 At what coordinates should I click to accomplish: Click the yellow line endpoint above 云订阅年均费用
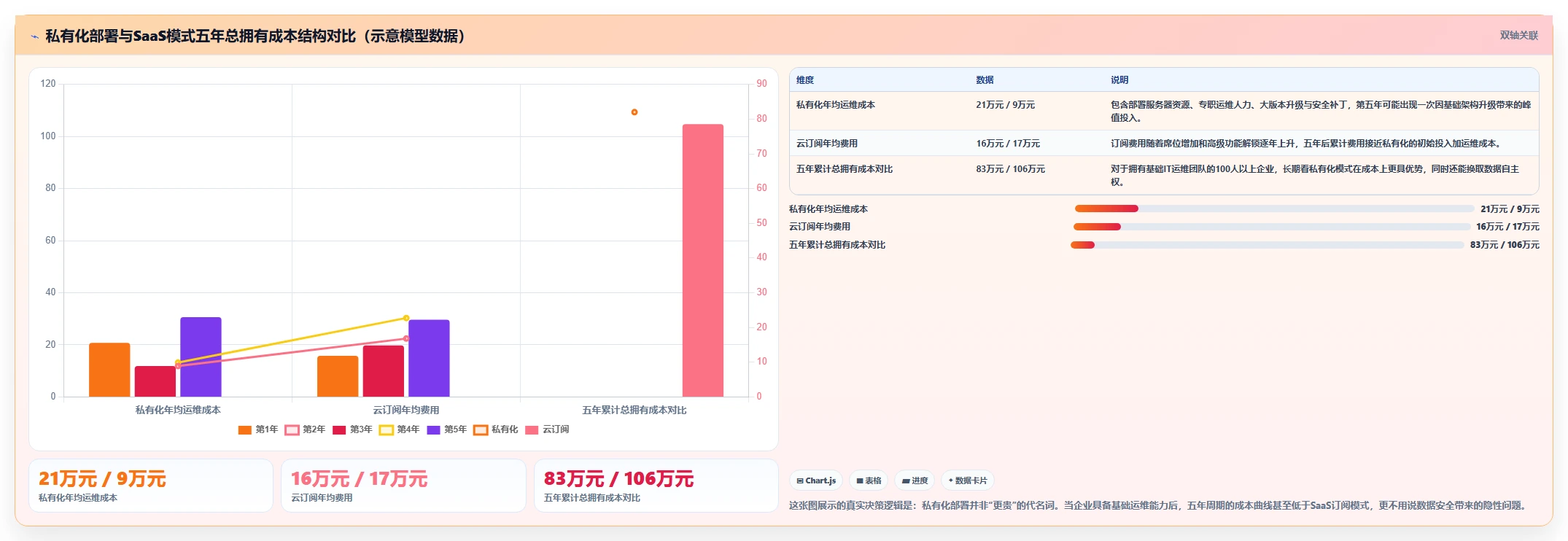pos(406,318)
